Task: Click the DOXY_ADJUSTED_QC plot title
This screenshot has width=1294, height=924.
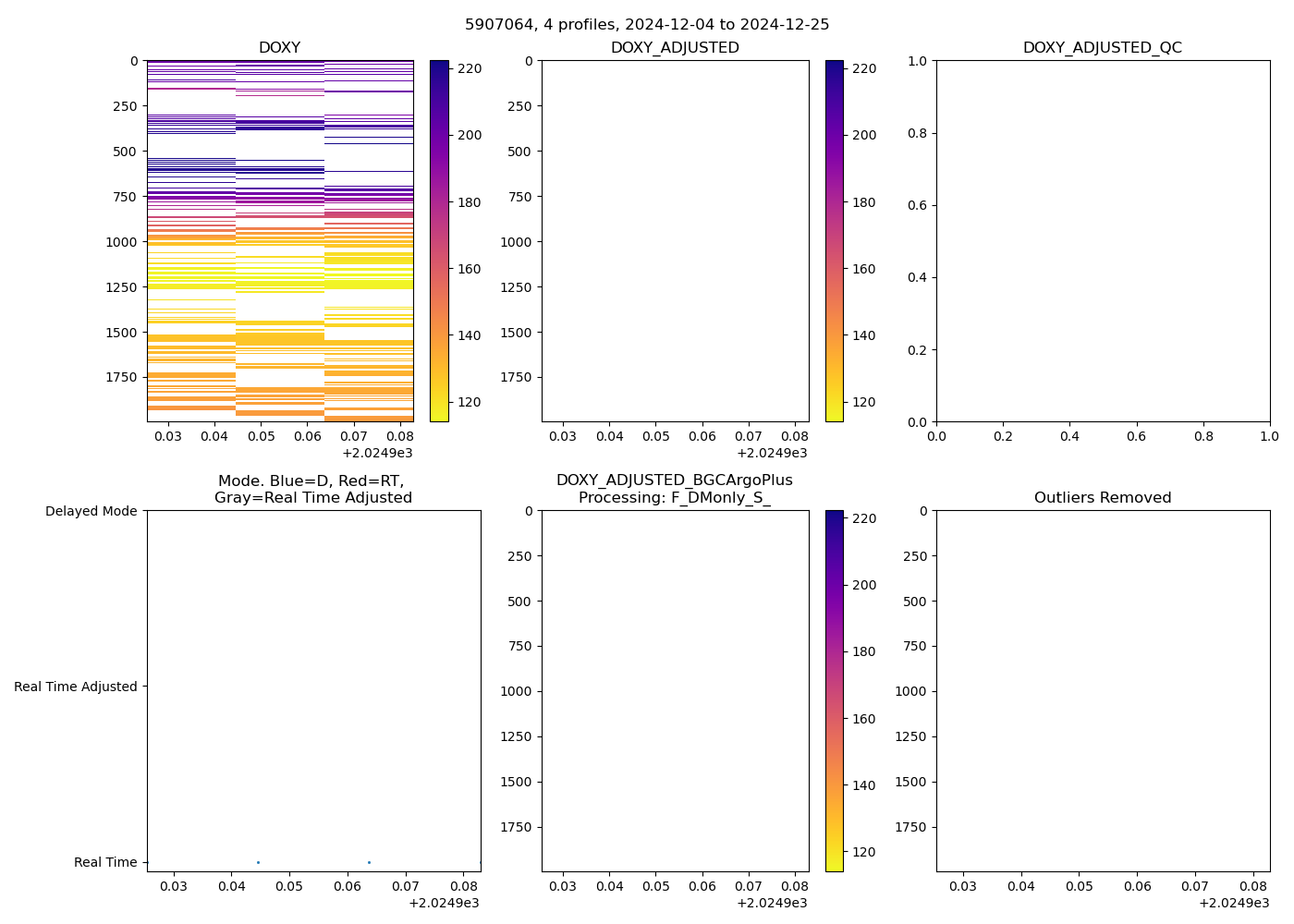Action: click(x=1102, y=48)
